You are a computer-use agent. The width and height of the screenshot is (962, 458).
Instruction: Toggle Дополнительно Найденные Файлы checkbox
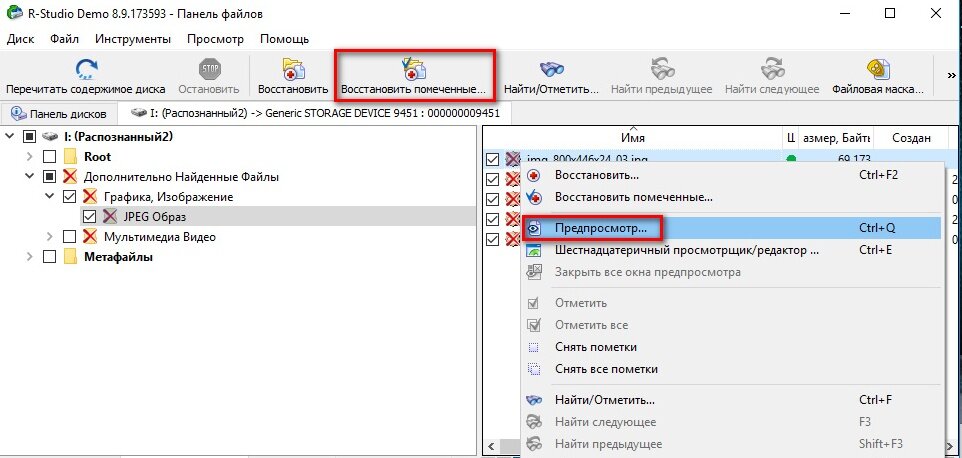click(x=50, y=177)
